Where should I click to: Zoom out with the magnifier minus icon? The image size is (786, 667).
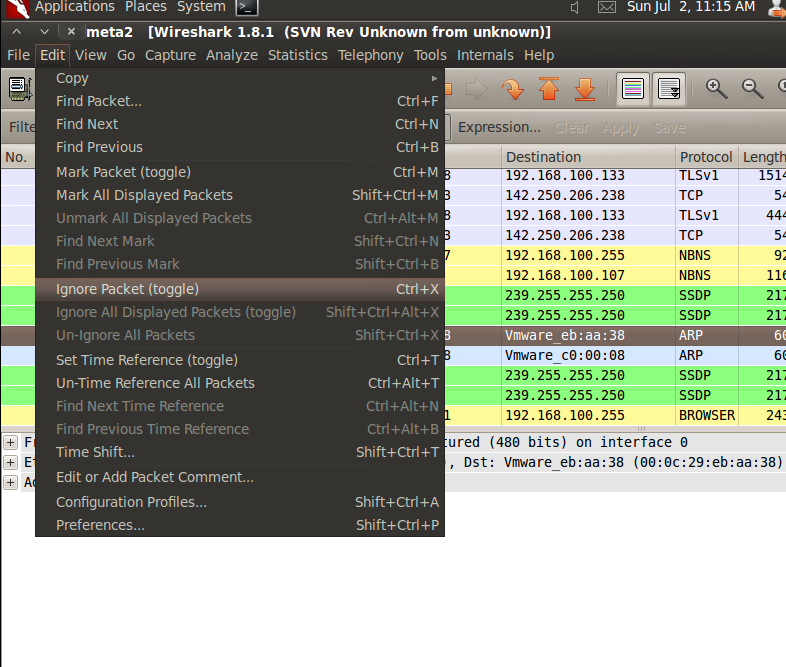tap(752, 89)
